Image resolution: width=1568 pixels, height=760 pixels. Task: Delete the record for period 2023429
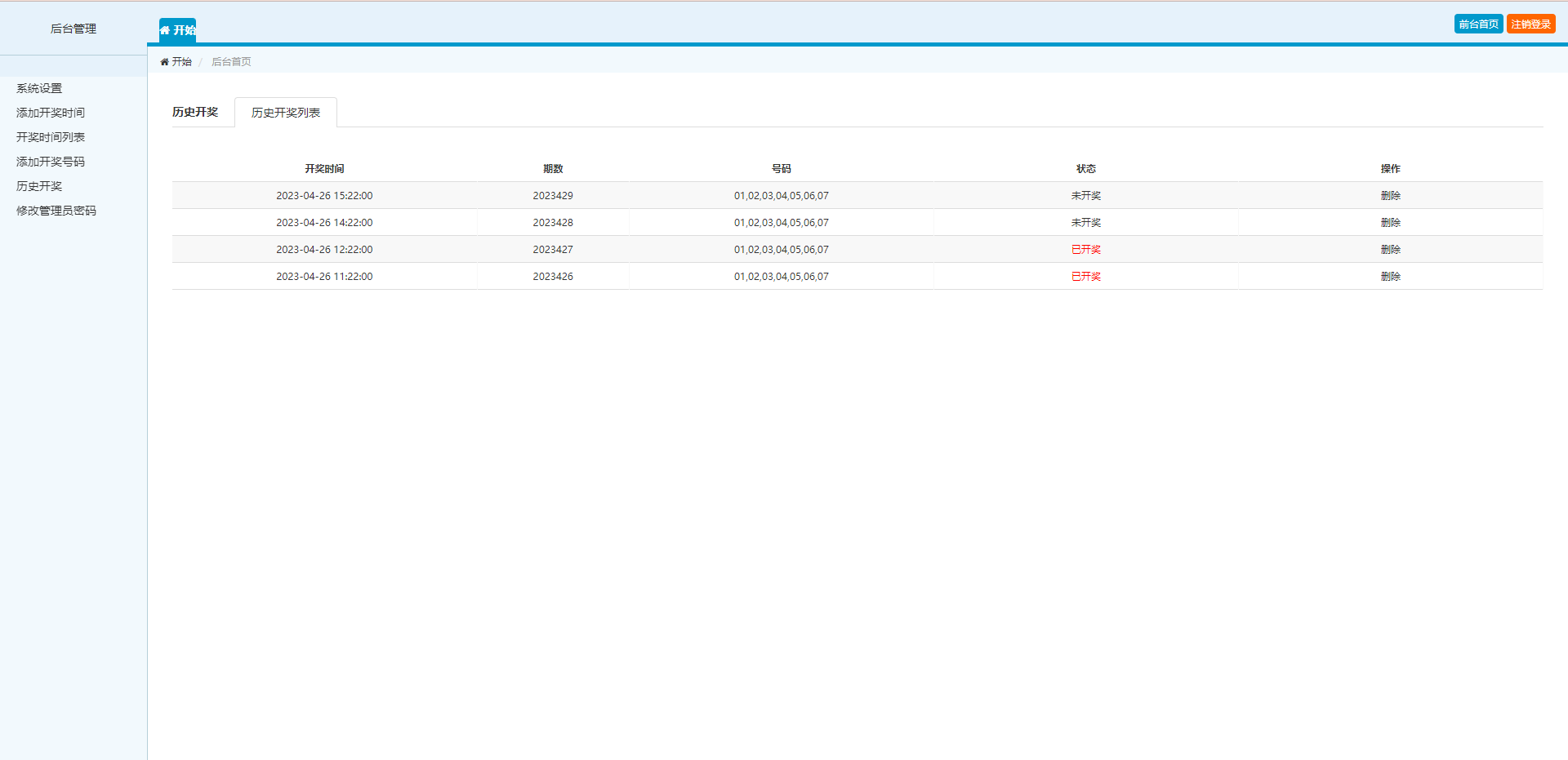[1390, 196]
